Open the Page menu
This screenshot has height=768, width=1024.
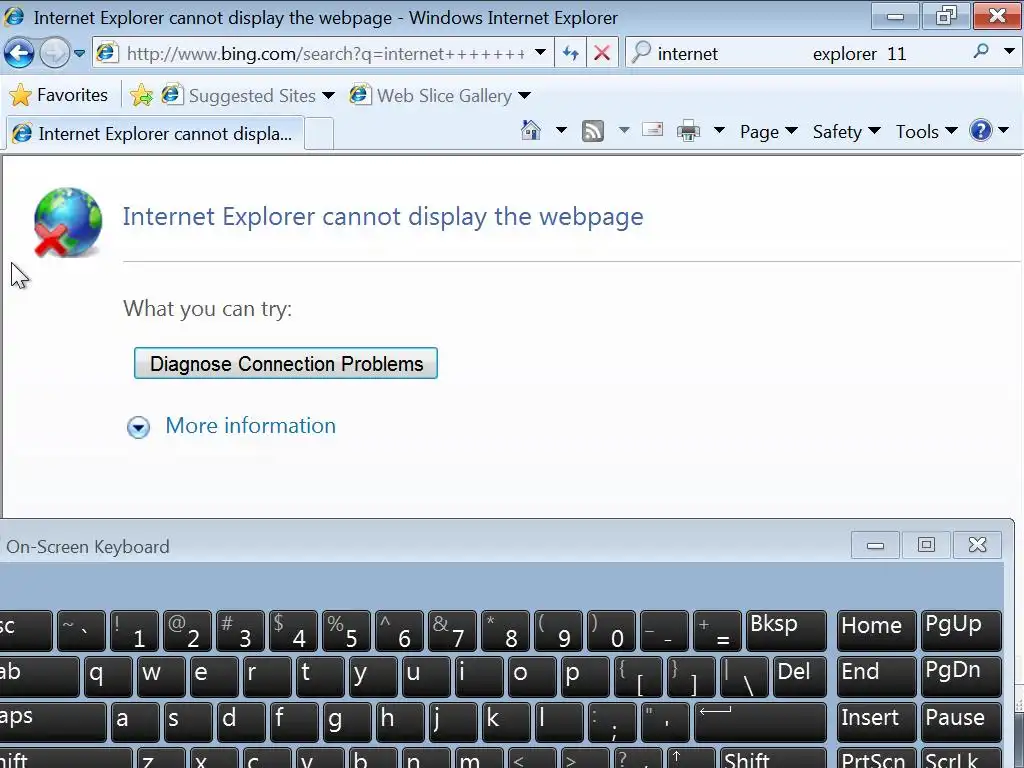[x=768, y=132]
